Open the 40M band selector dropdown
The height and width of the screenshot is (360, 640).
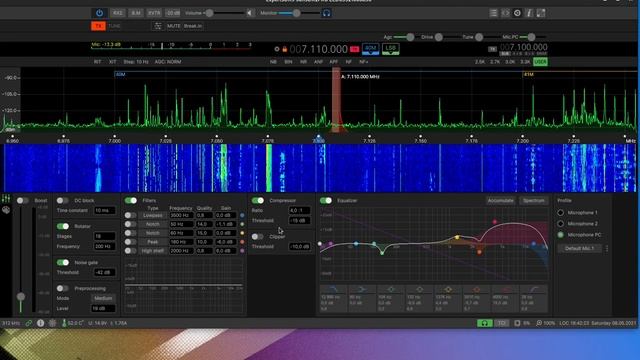370,49
